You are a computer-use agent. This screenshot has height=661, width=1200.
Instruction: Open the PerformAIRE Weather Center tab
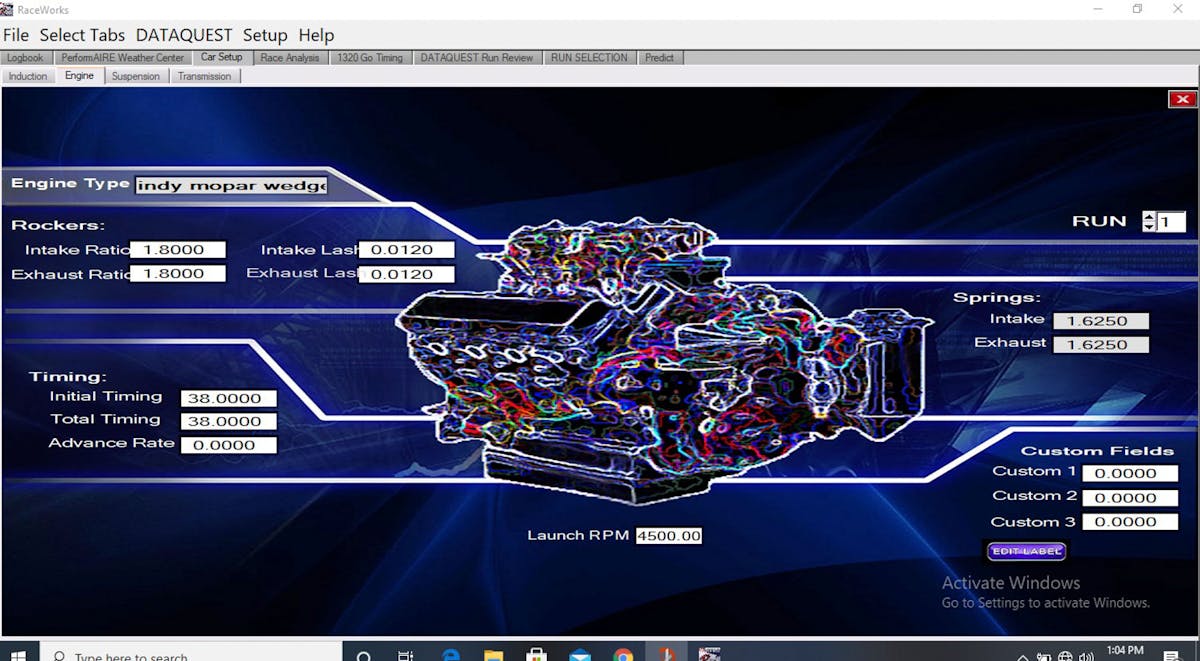[123, 58]
